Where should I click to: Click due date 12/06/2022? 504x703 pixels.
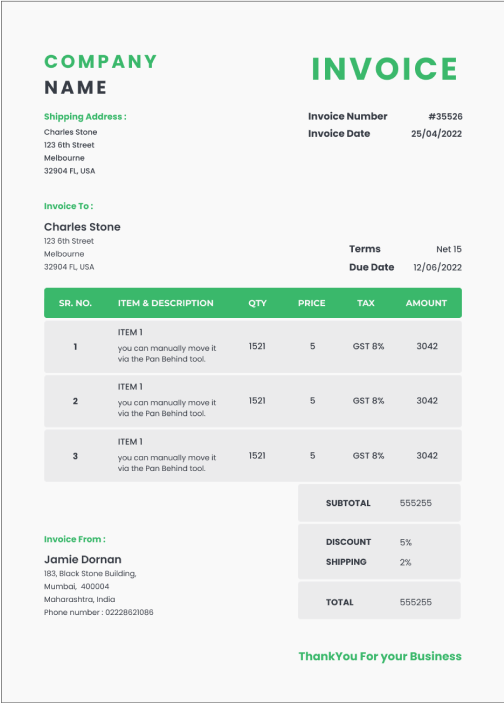click(x=437, y=268)
